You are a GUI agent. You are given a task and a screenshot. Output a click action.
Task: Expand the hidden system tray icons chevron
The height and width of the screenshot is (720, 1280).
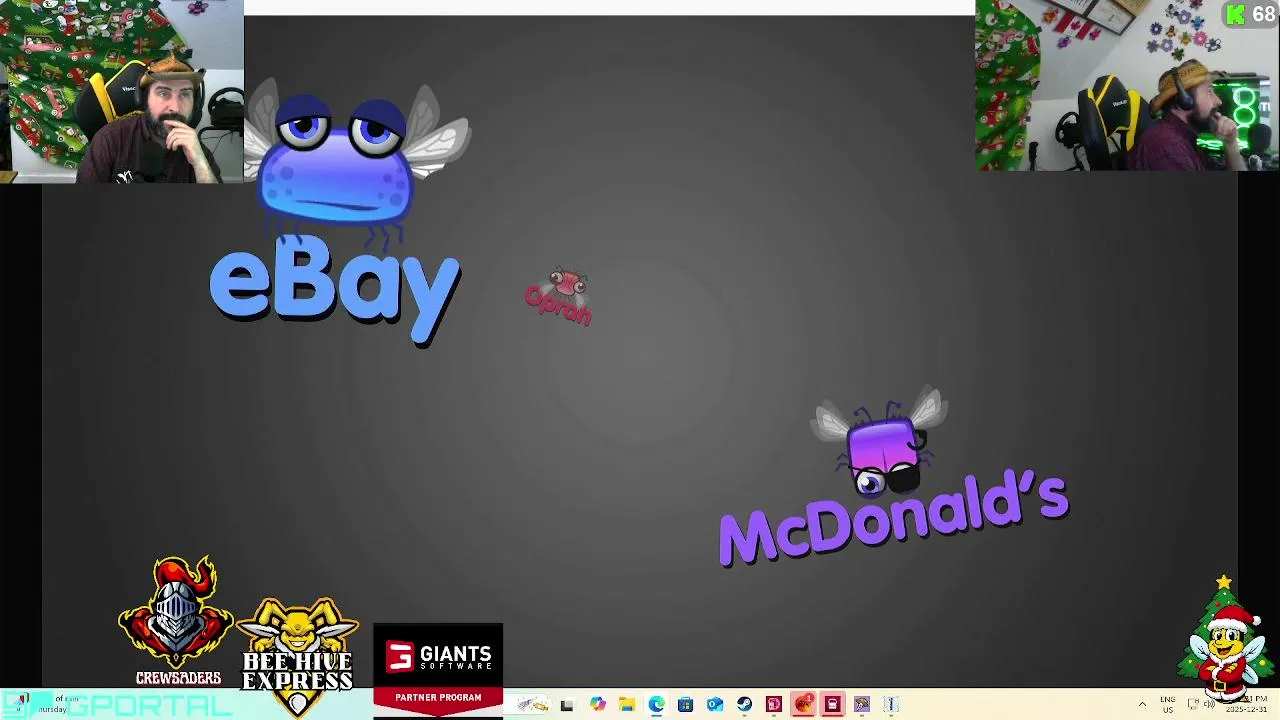pyautogui.click(x=1142, y=705)
